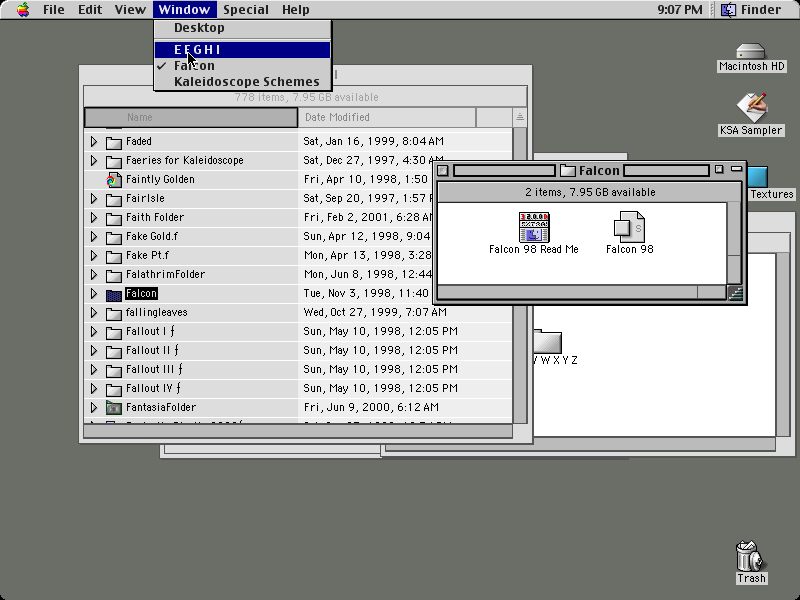The image size is (800, 600).
Task: Click the Faintly Golden file icon
Action: click(113, 180)
